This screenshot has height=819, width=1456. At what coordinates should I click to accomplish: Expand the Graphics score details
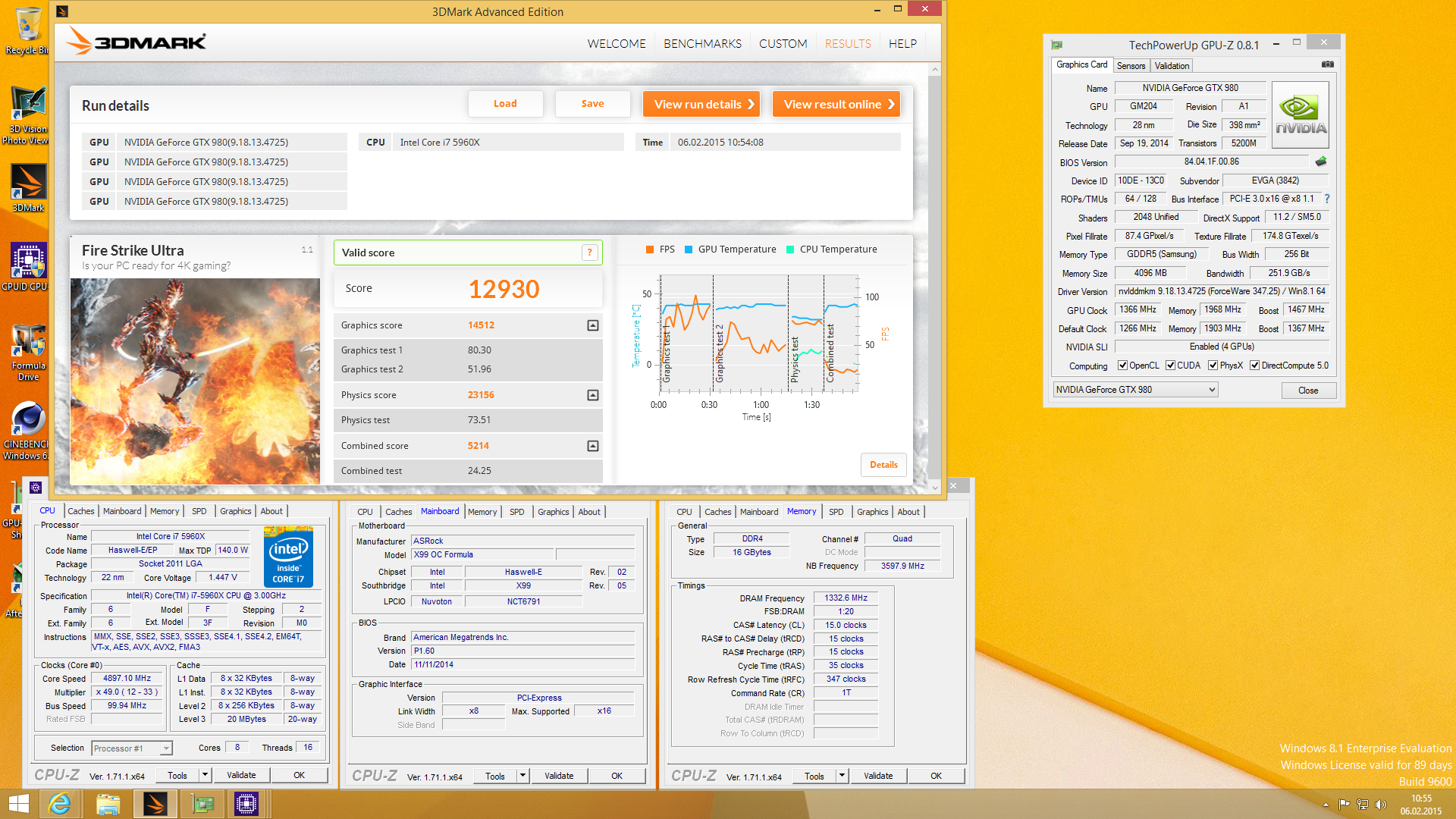pyautogui.click(x=593, y=325)
